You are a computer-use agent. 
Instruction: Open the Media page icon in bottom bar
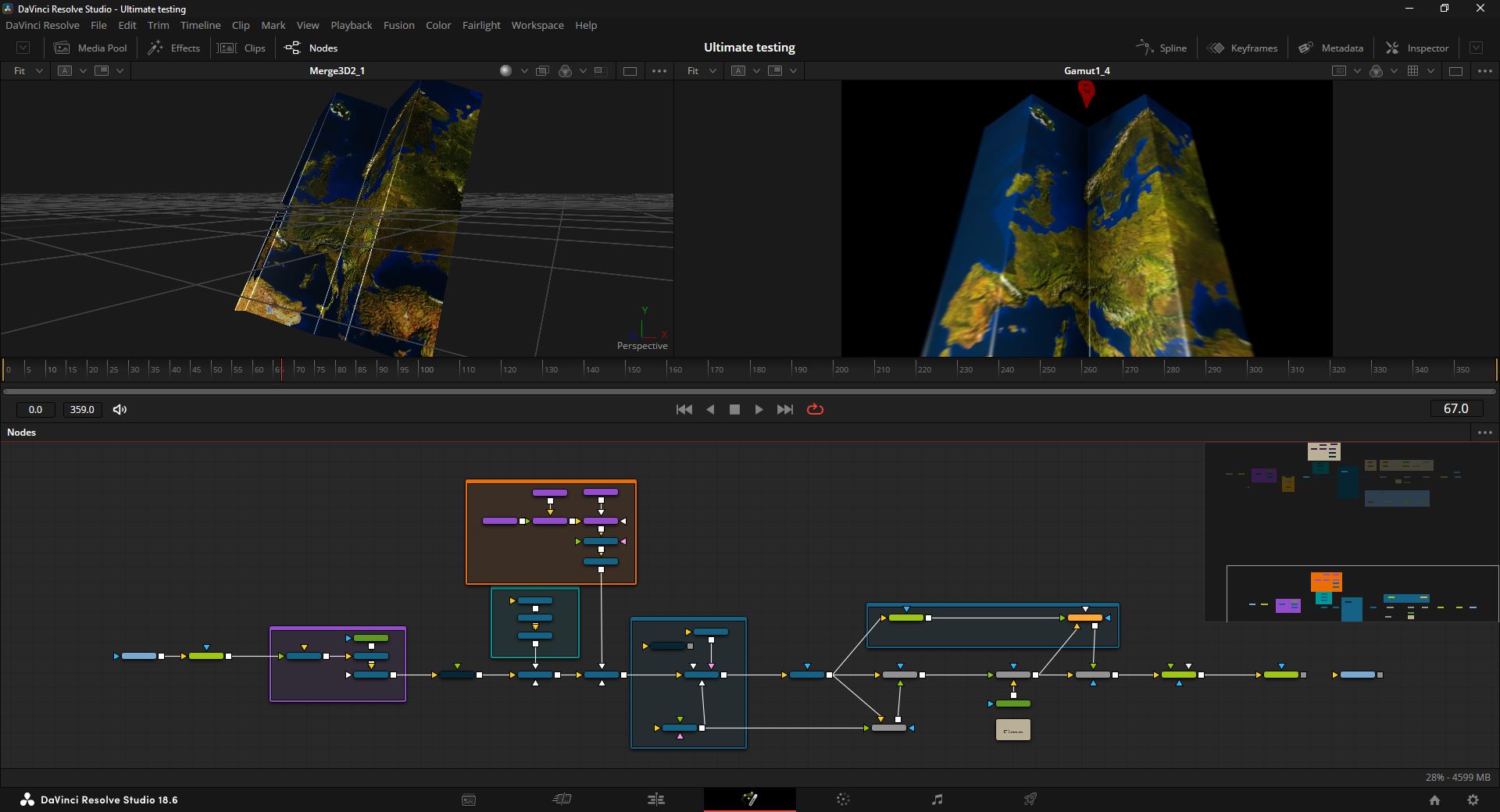coord(469,800)
